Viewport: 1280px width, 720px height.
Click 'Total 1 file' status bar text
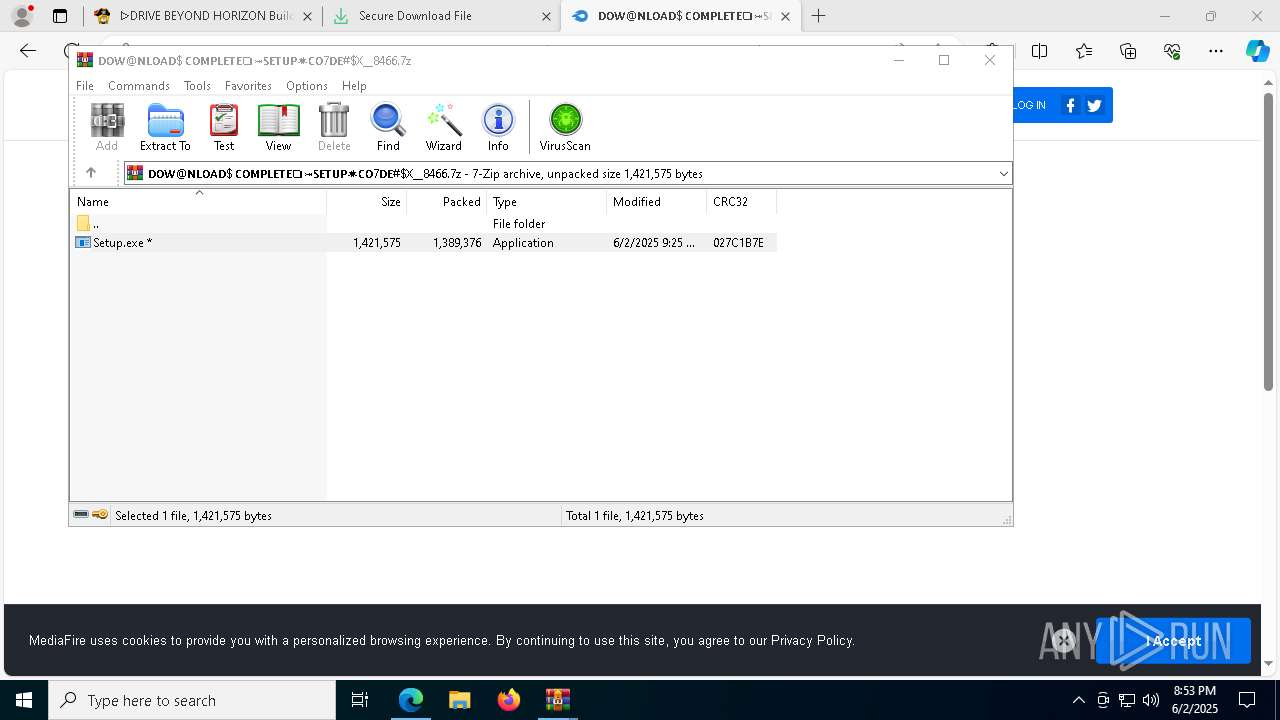(635, 516)
